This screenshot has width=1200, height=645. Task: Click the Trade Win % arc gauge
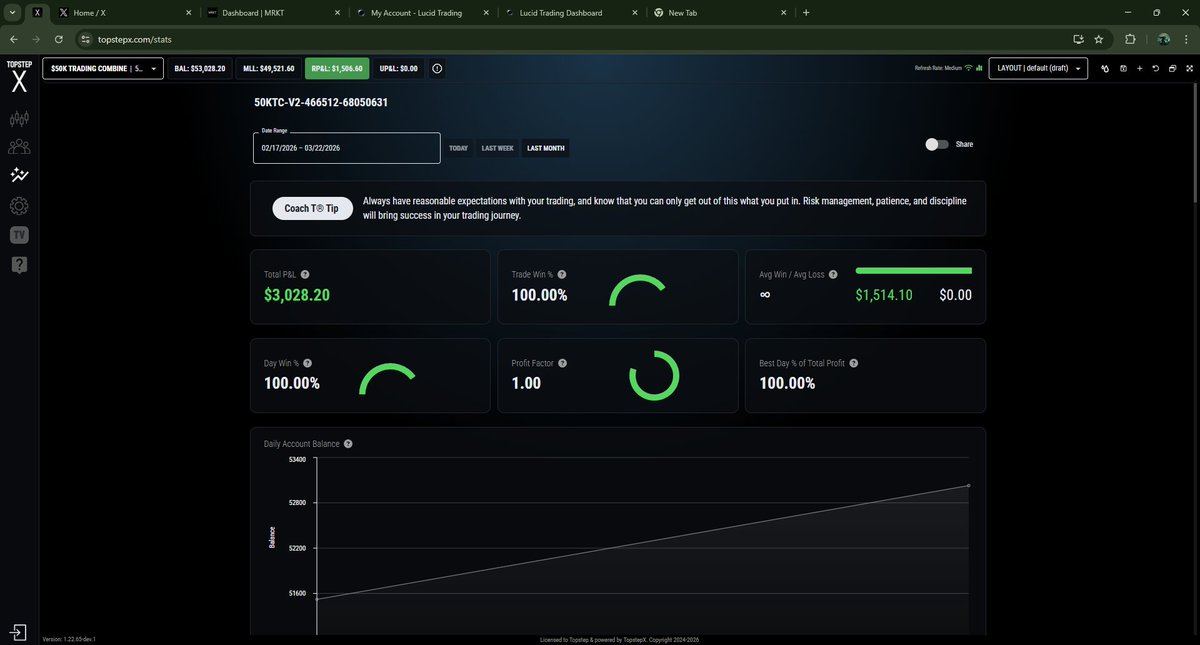(x=637, y=292)
